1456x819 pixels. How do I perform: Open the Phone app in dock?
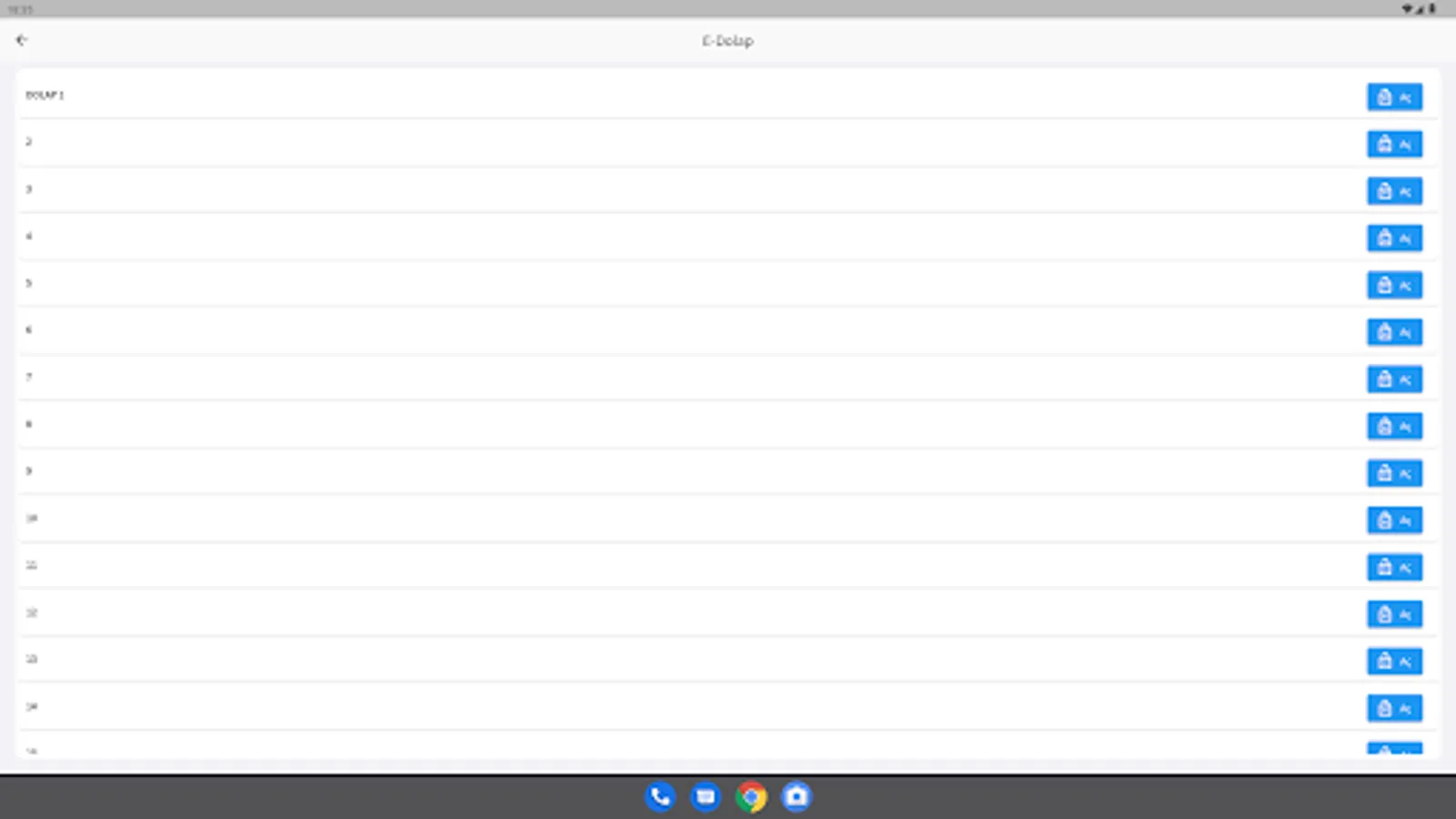click(x=661, y=797)
